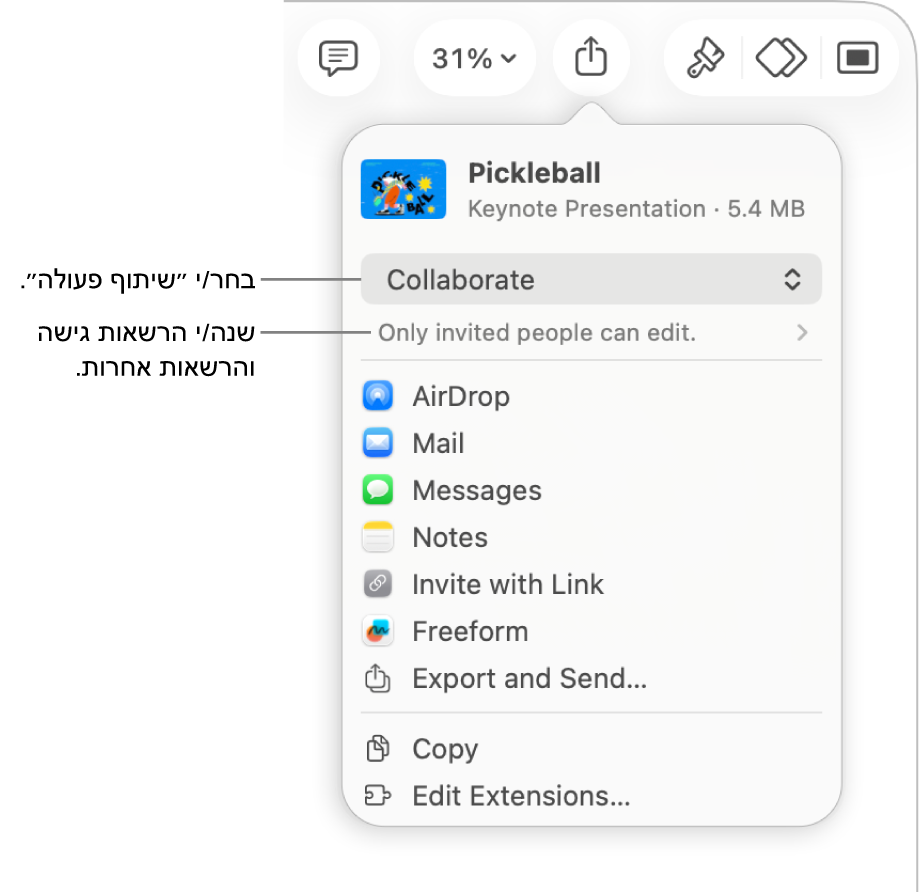The height and width of the screenshot is (892, 921).
Task: Open the Animate inspector diamond icon
Action: (781, 58)
